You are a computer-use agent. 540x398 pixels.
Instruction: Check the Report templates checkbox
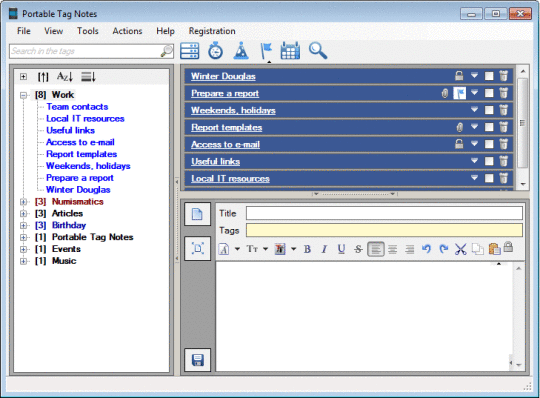coord(489,127)
